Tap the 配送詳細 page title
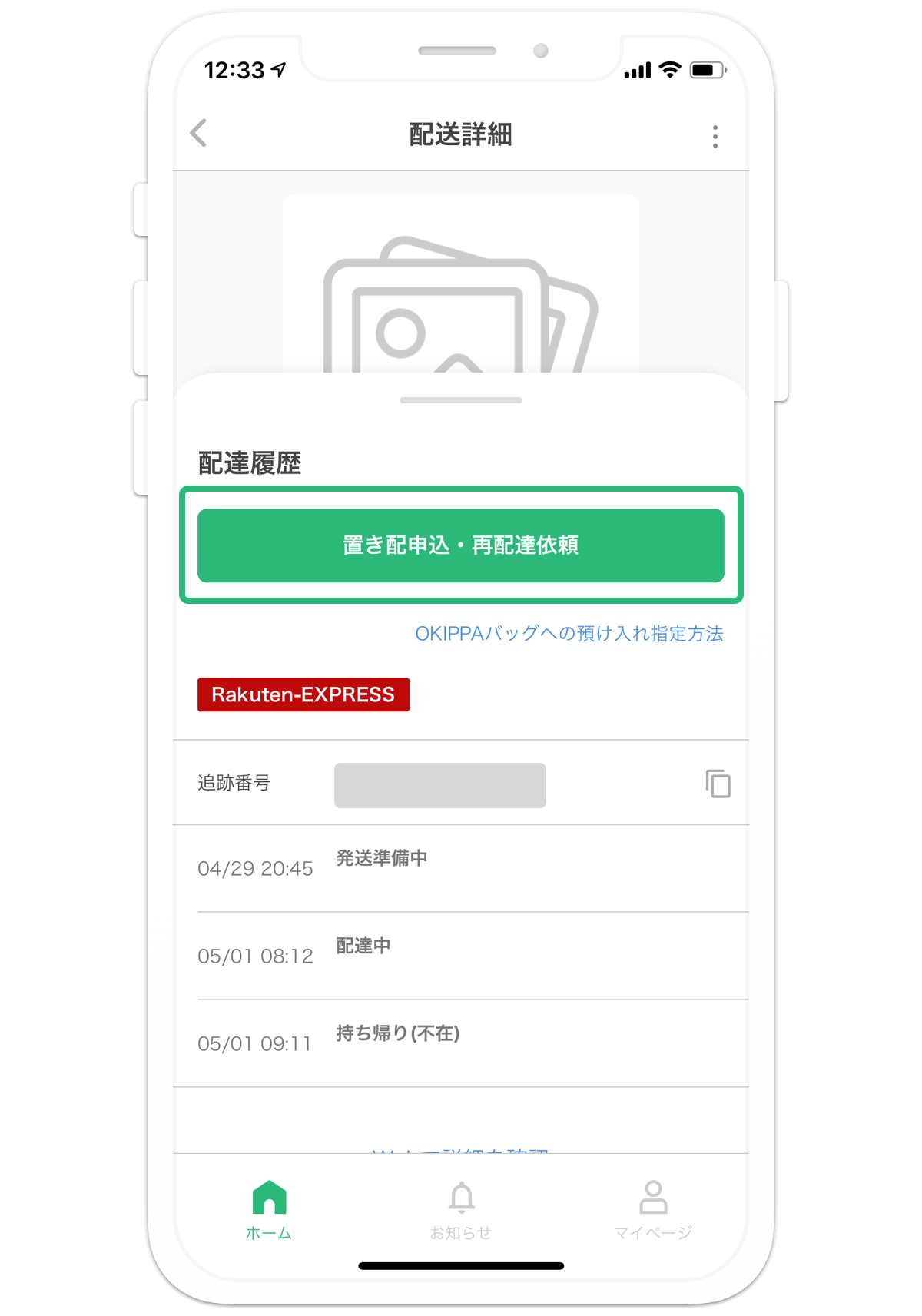This screenshot has height=1316, width=922. point(461,134)
